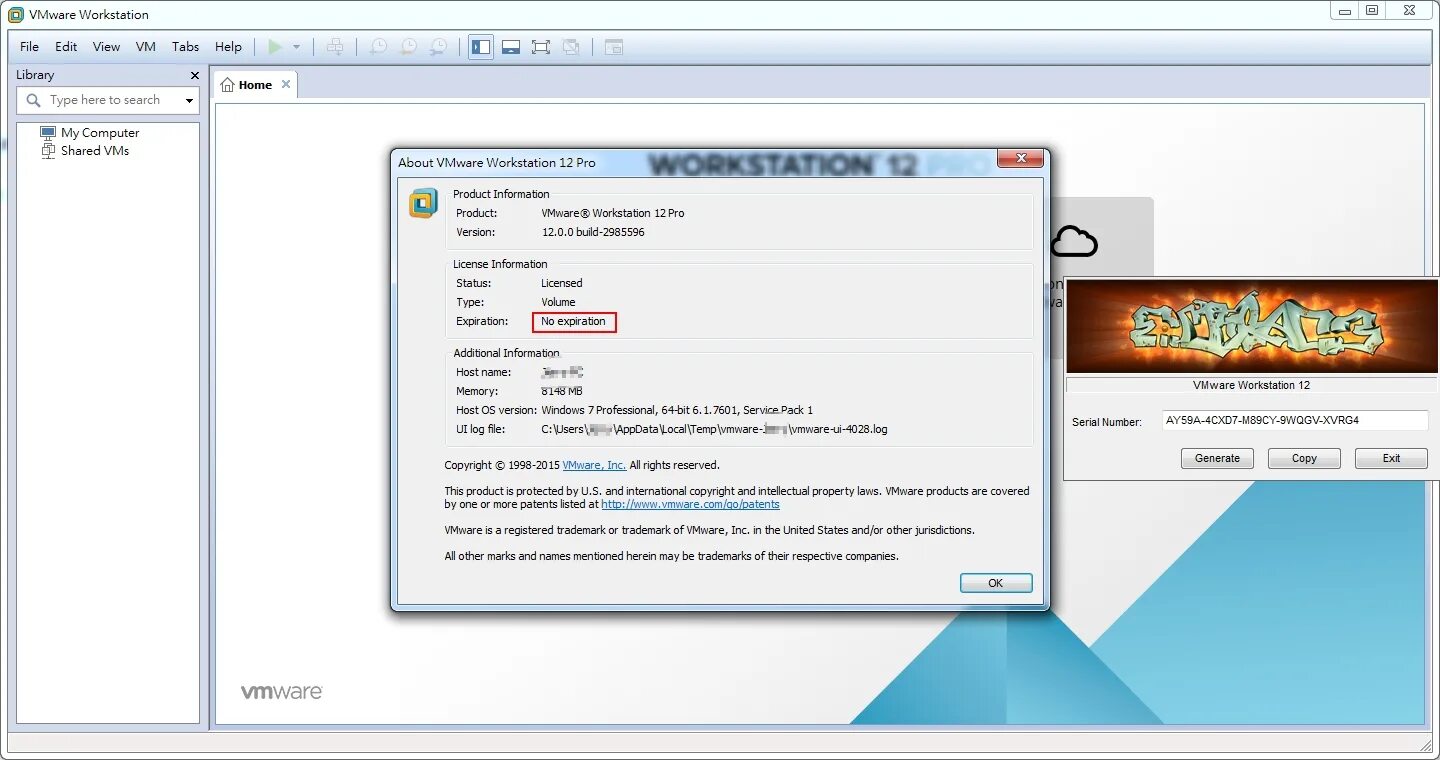Select Shared VMs in Library tree
The width and height of the screenshot is (1440, 760).
[95, 151]
